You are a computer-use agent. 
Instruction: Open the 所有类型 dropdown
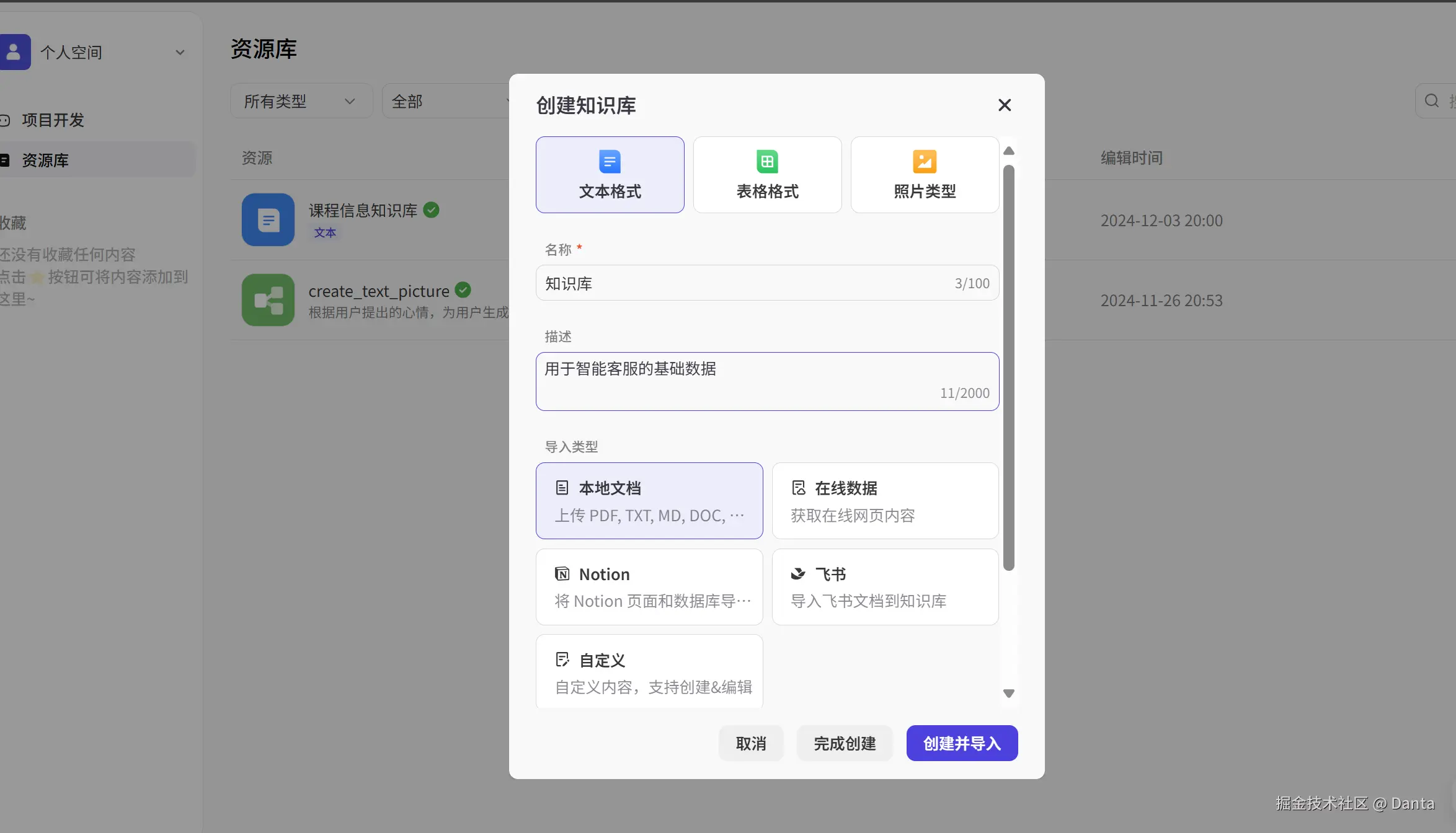pyautogui.click(x=301, y=101)
